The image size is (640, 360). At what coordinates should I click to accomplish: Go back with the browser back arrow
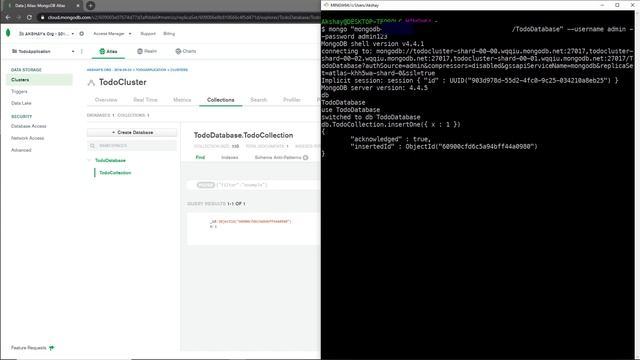[x=8, y=18]
